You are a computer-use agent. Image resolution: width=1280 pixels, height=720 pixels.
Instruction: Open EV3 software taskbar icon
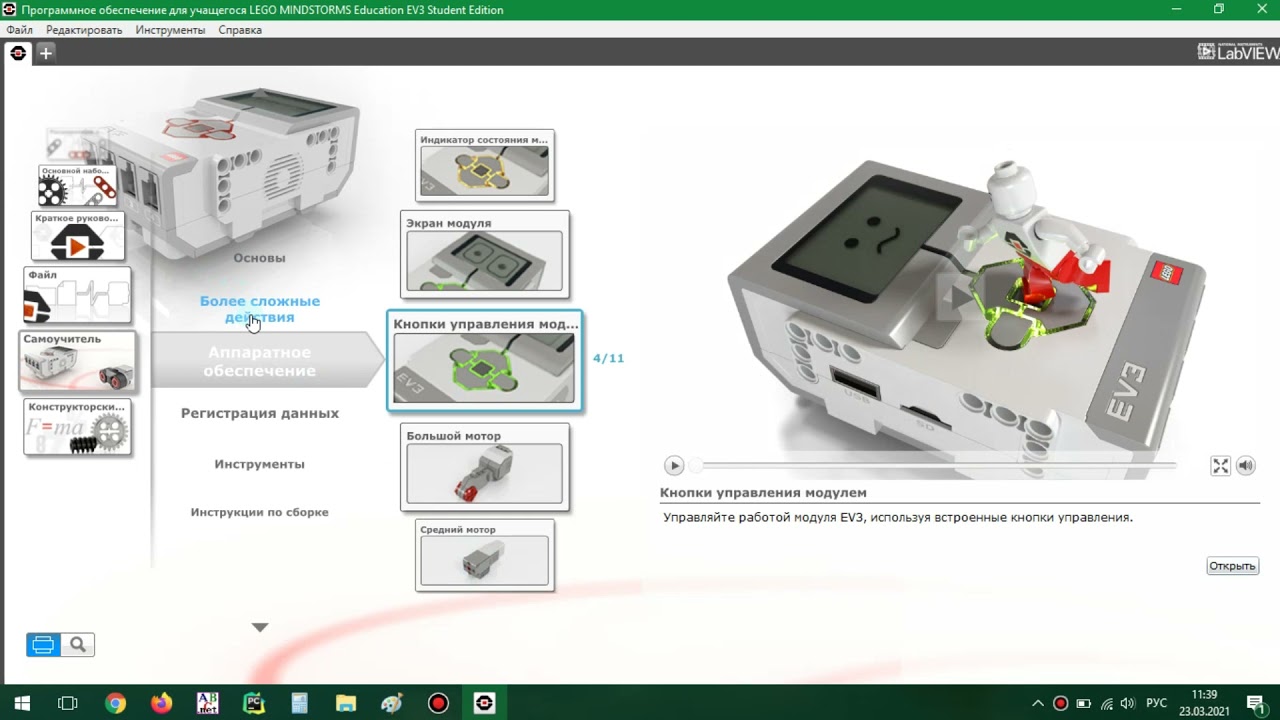[484, 703]
